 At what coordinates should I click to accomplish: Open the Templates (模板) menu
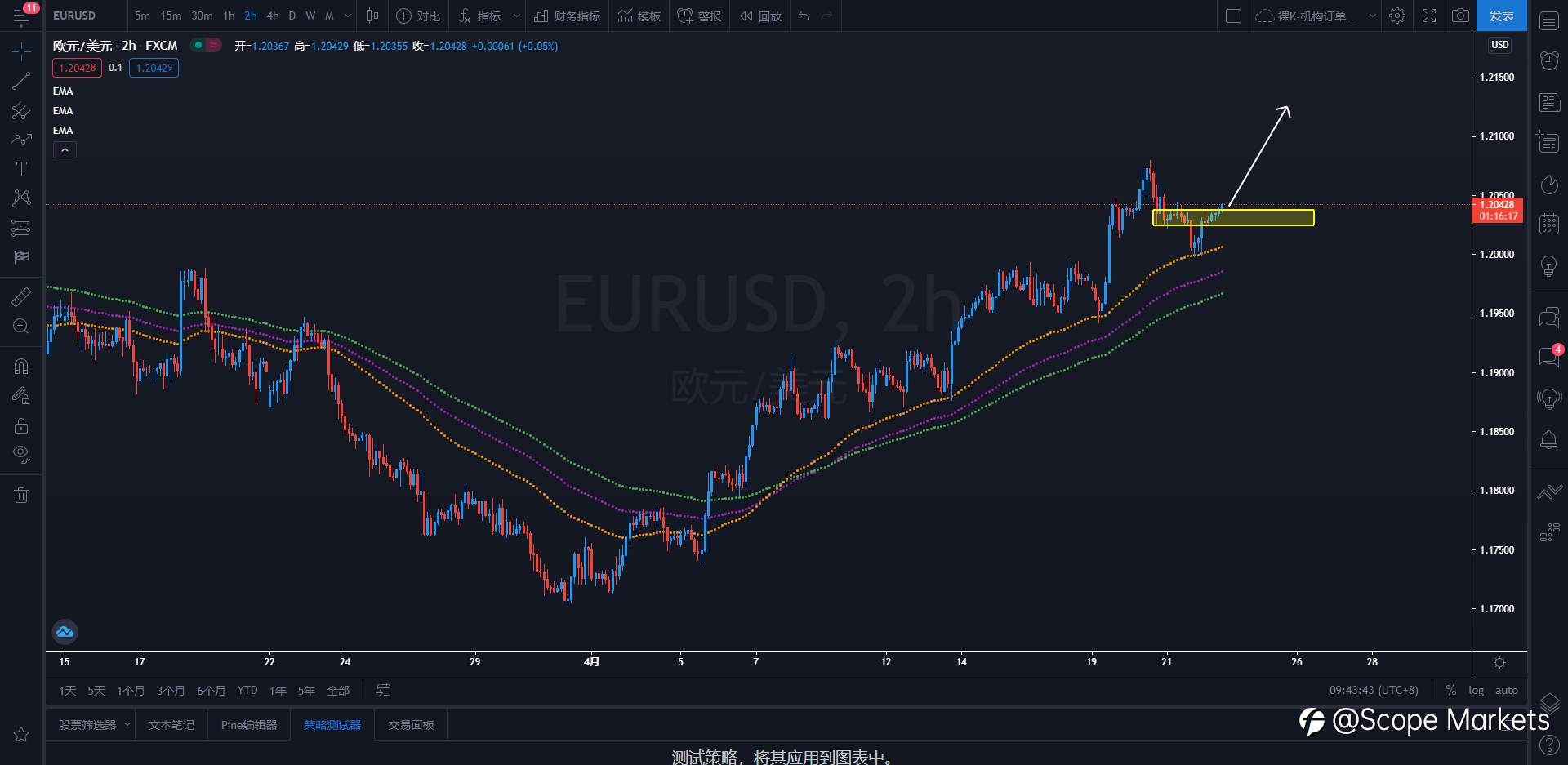639,16
